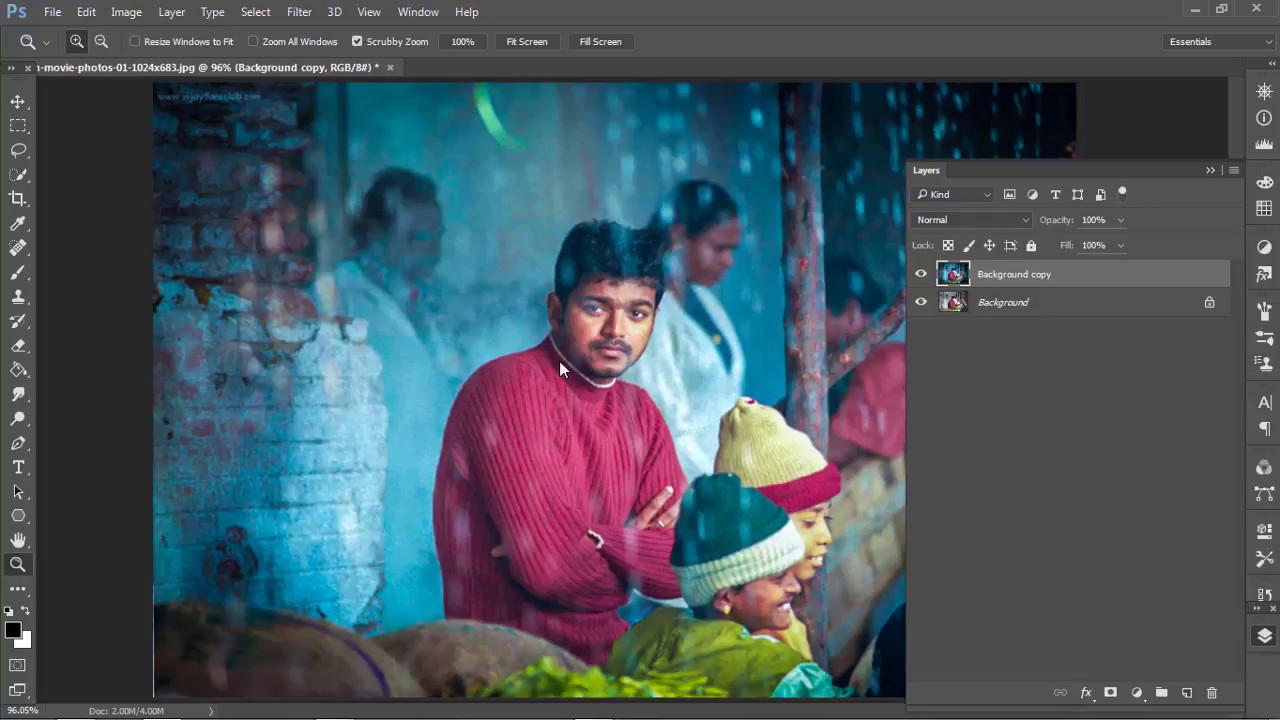1280x720 pixels.
Task: Select the Brush tool
Action: click(x=18, y=272)
